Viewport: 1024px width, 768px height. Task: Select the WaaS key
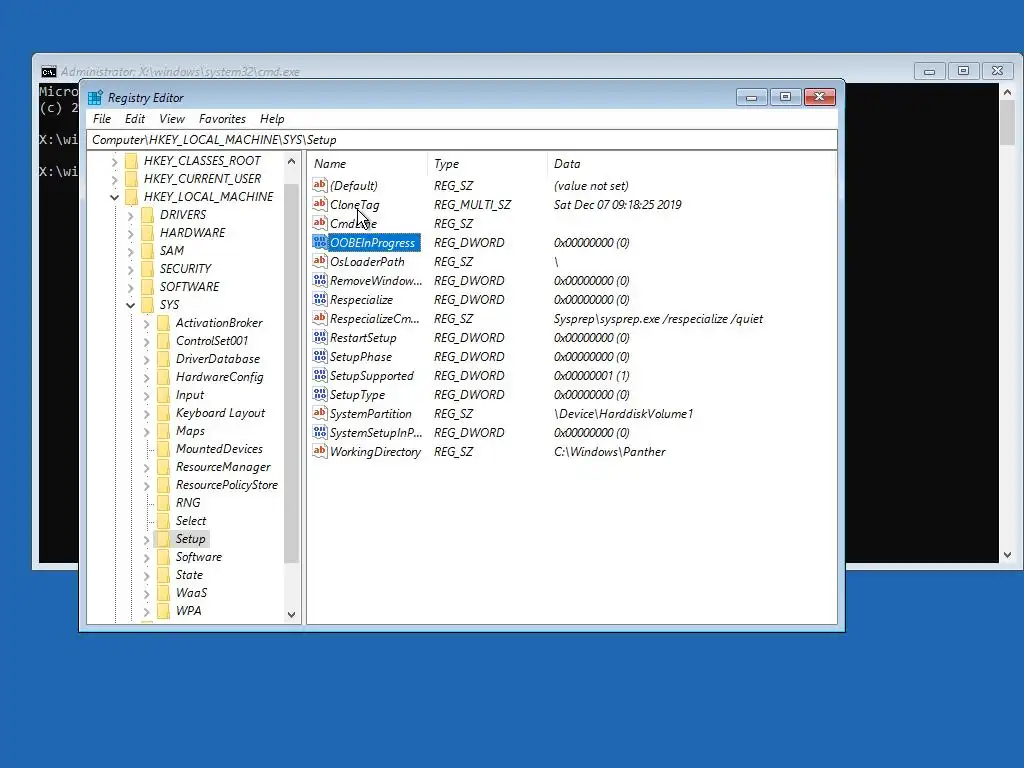[191, 593]
